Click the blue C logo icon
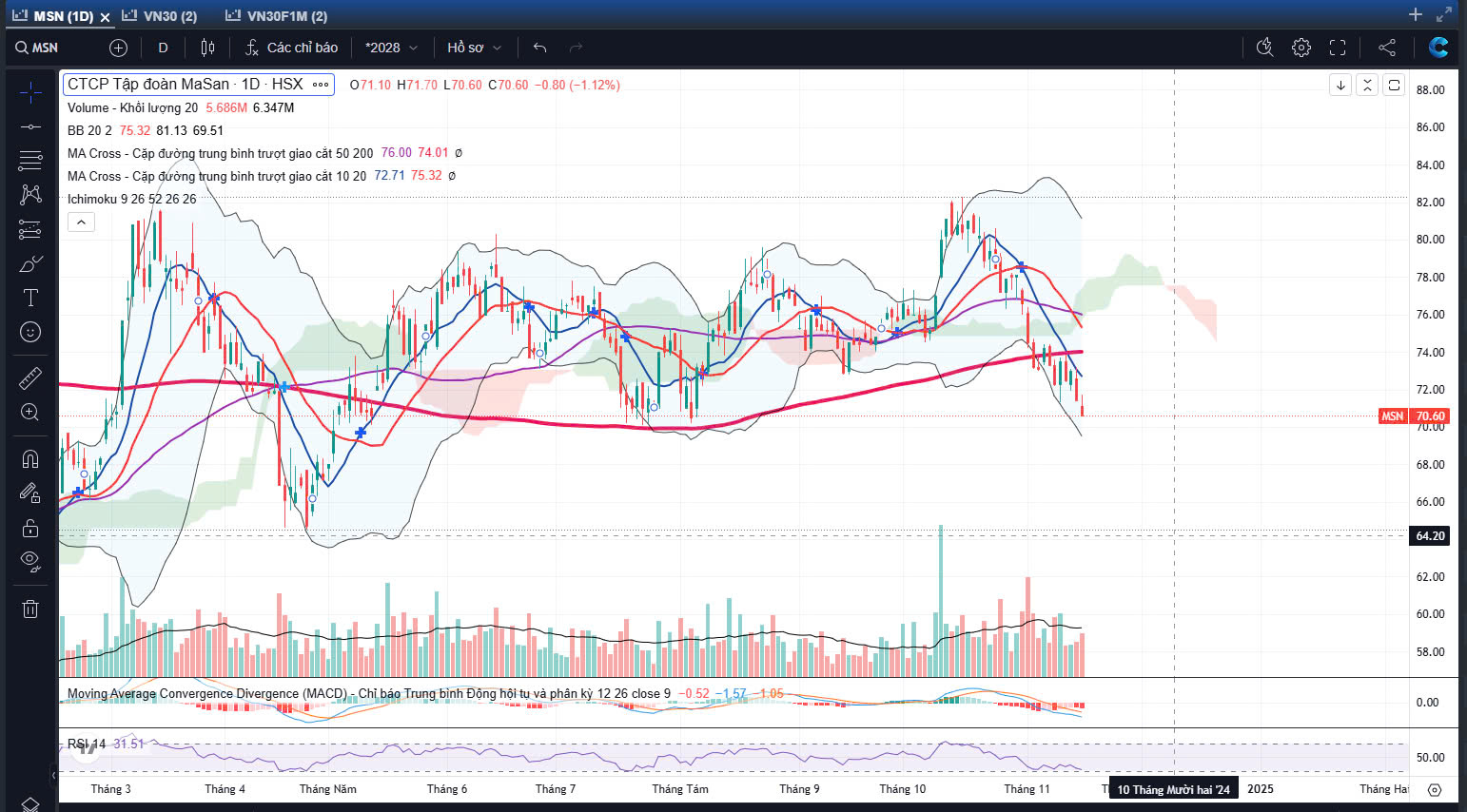This screenshot has height=812, width=1467. point(1438,48)
